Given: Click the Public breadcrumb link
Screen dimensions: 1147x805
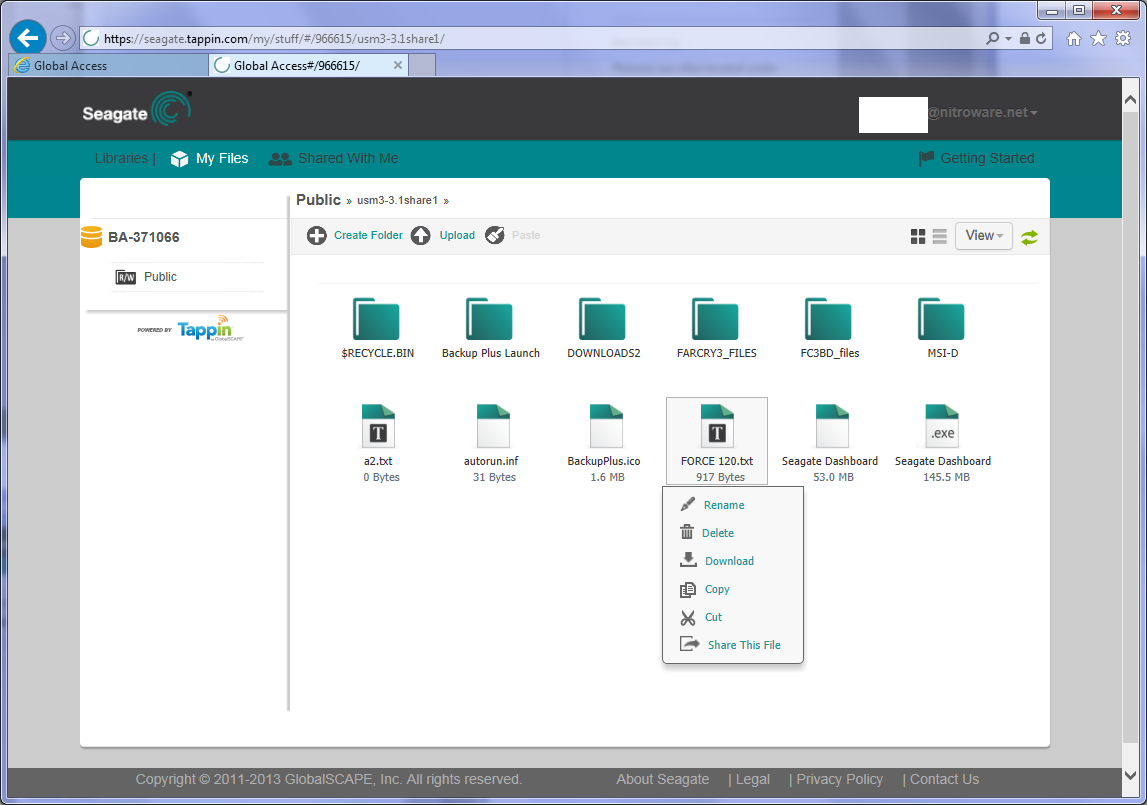Looking at the screenshot, I should pos(318,200).
